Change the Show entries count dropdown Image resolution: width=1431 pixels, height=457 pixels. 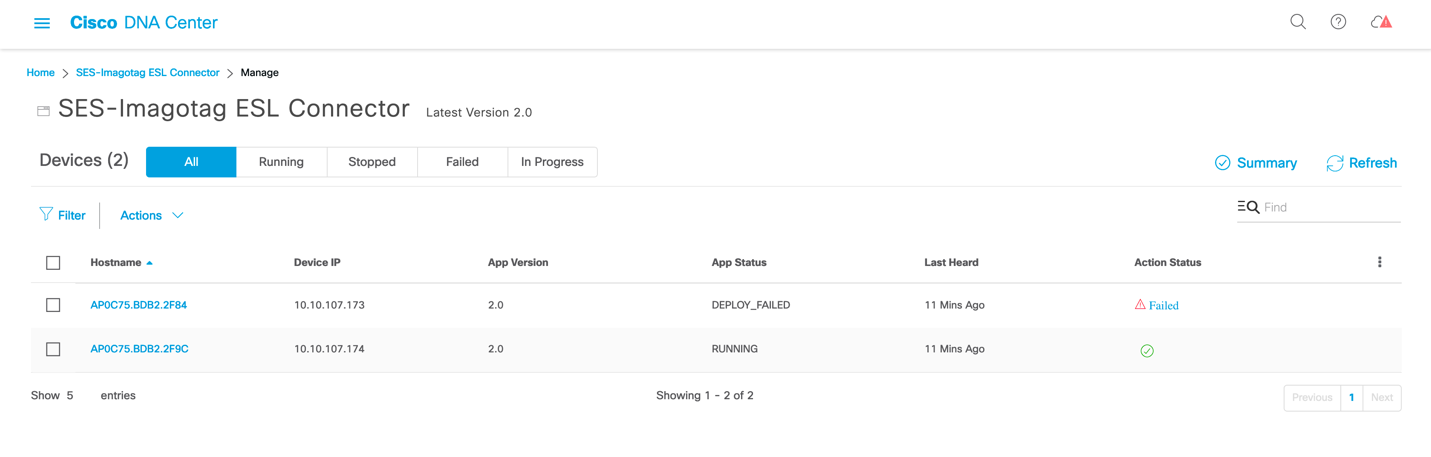click(x=71, y=396)
